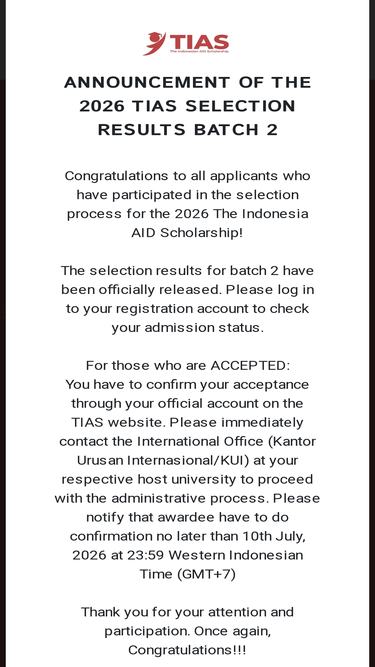
Task: Click the red TIAS figure emblem
Action: 154,43
